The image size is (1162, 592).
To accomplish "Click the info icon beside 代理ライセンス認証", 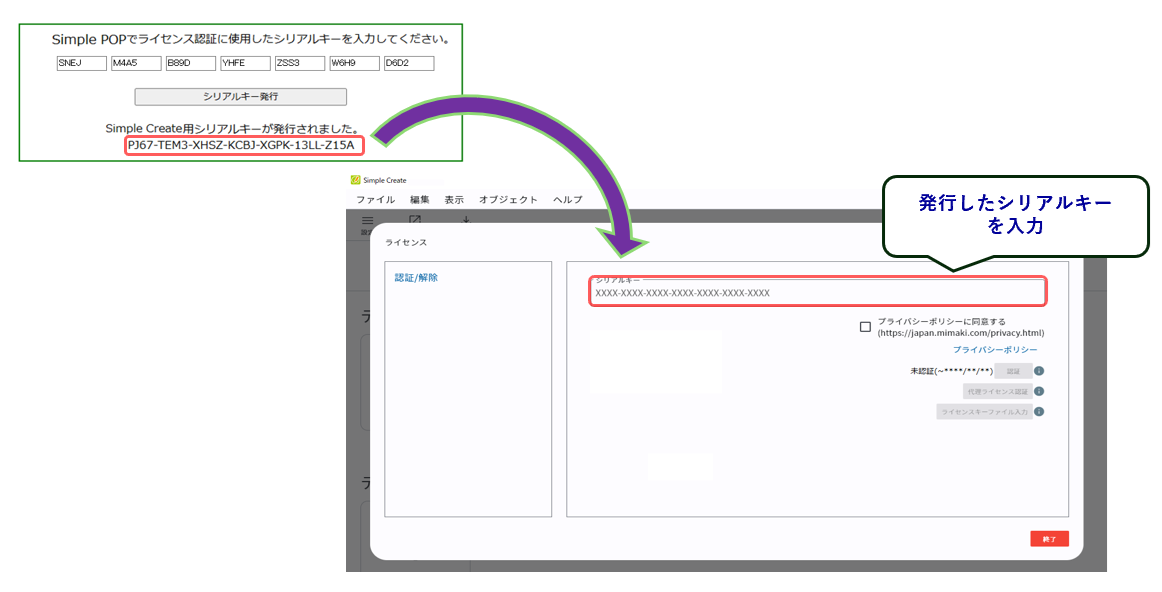I will click(1039, 391).
